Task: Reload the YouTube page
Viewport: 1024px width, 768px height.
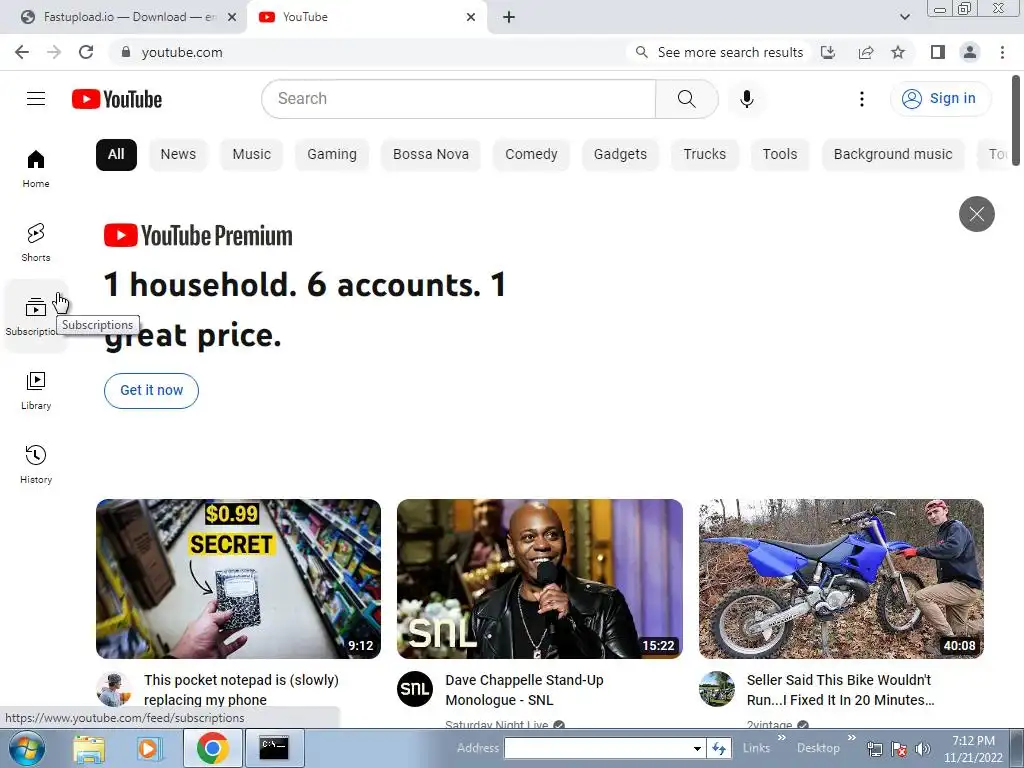Action: tap(86, 52)
